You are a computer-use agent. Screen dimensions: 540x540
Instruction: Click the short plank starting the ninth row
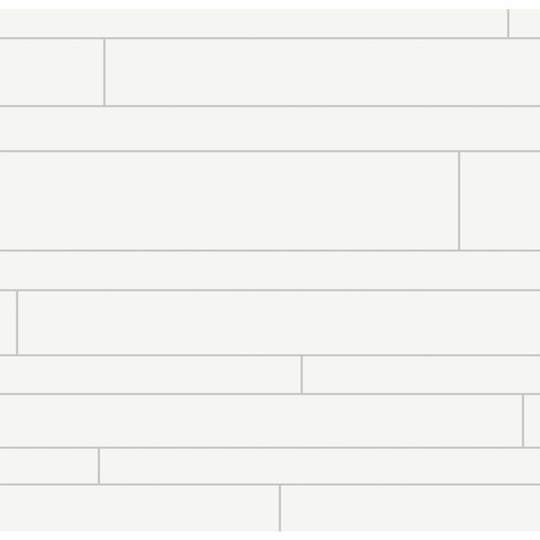(49, 466)
